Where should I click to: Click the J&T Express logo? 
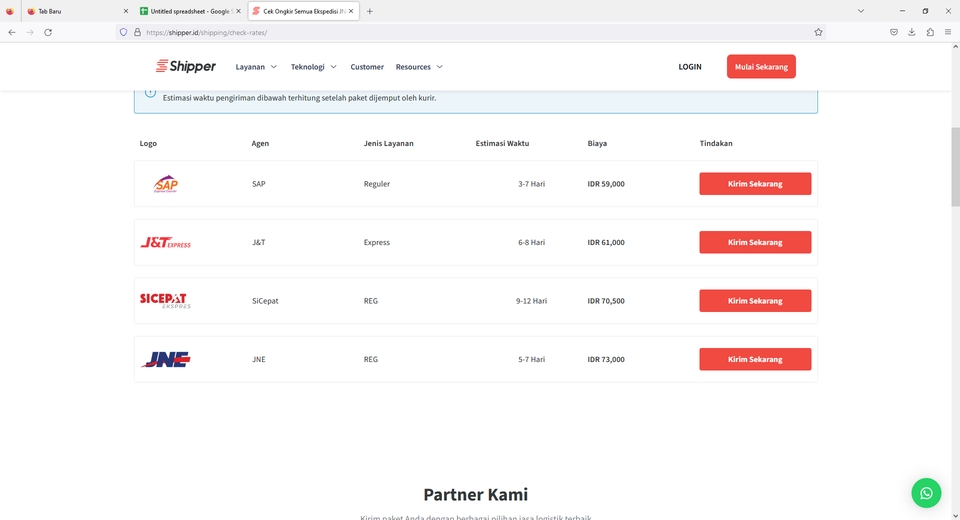(x=165, y=243)
